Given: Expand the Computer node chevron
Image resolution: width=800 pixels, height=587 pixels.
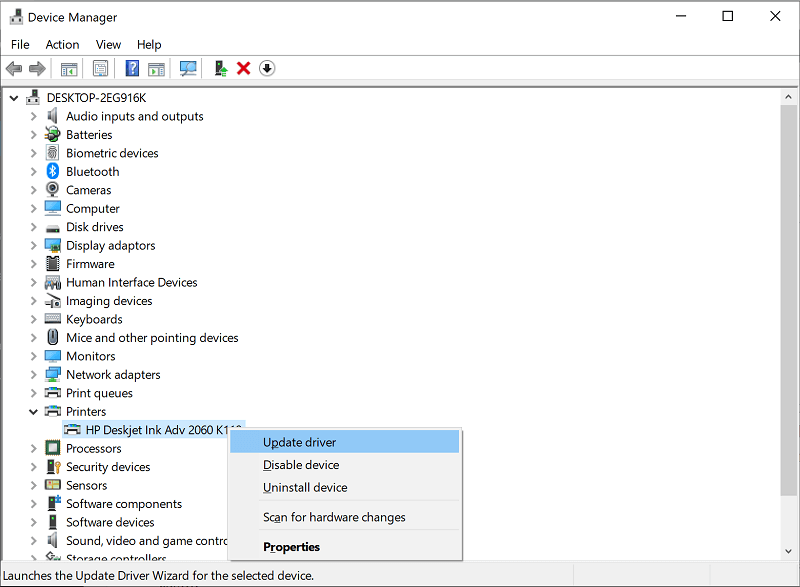Looking at the screenshot, I should click(x=34, y=209).
